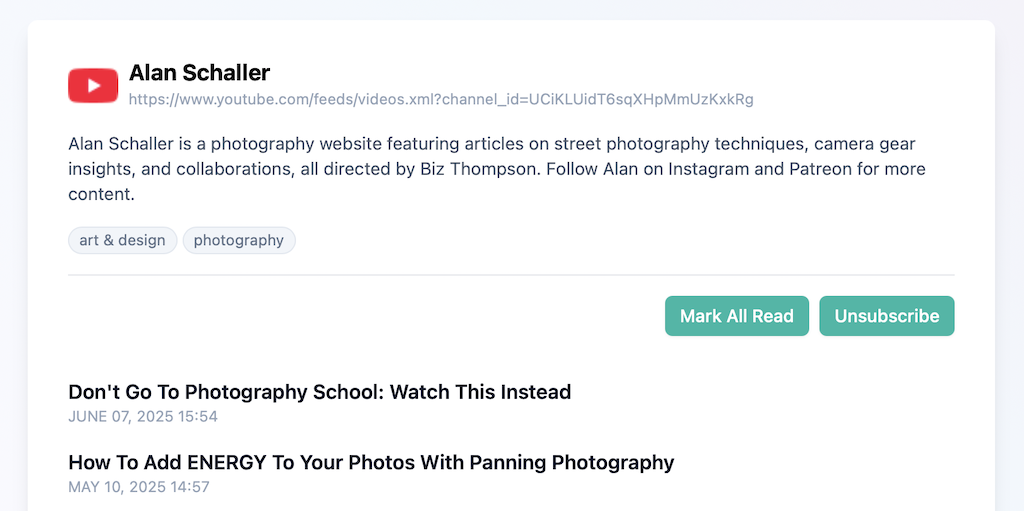Image resolution: width=1024 pixels, height=511 pixels.
Task: Open the Alan Schaller feed title
Action: click(x=199, y=73)
